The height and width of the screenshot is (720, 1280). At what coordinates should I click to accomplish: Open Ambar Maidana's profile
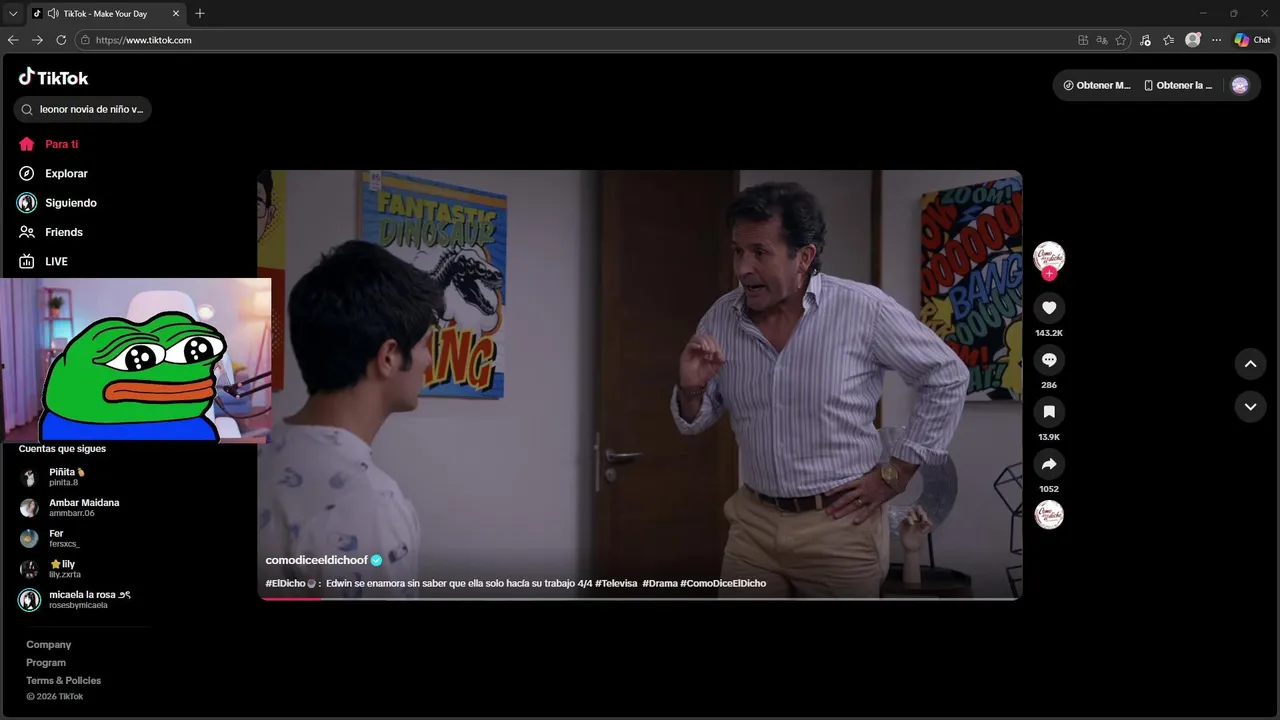(83, 508)
